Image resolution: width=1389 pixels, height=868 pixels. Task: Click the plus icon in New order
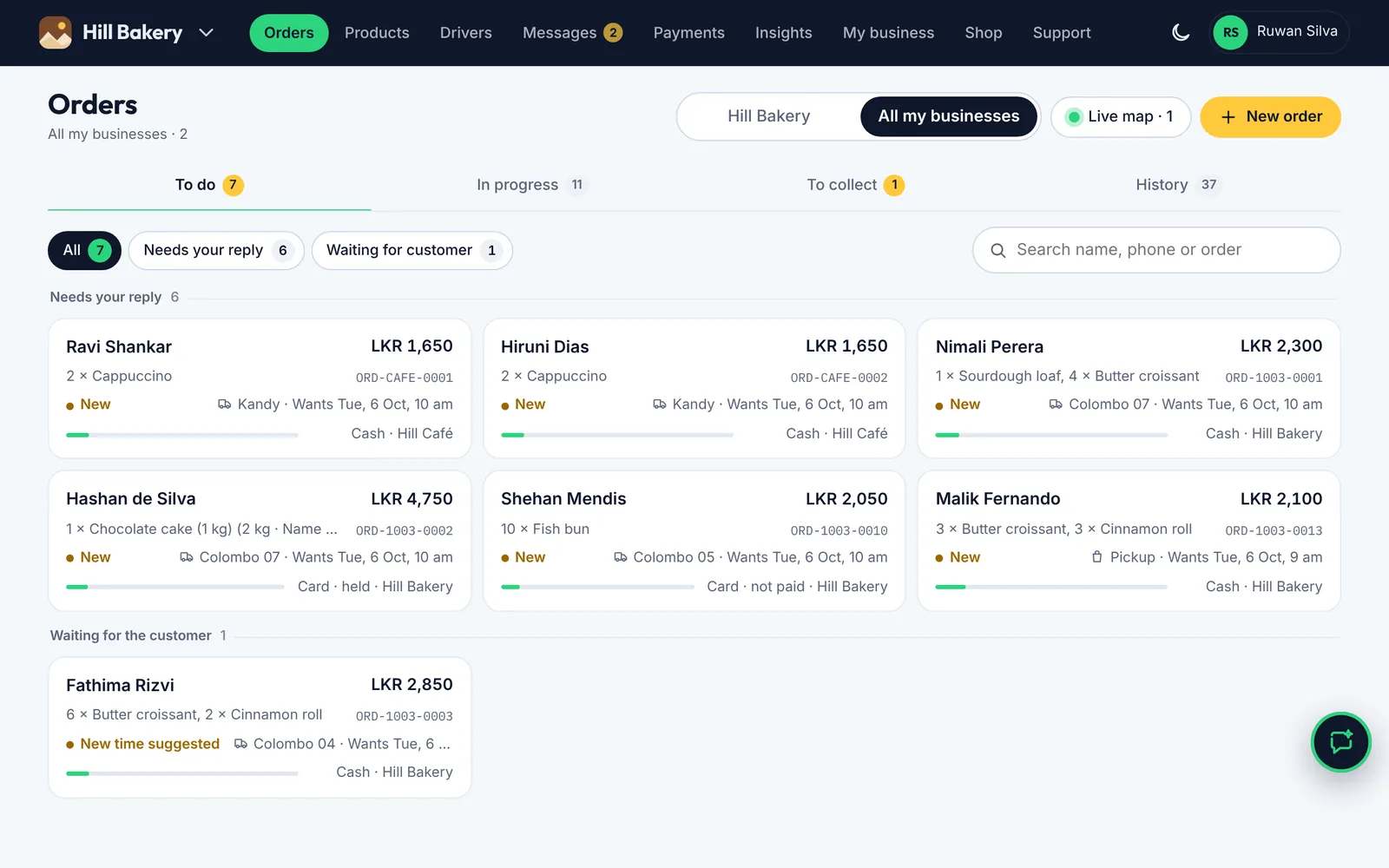[x=1228, y=117]
